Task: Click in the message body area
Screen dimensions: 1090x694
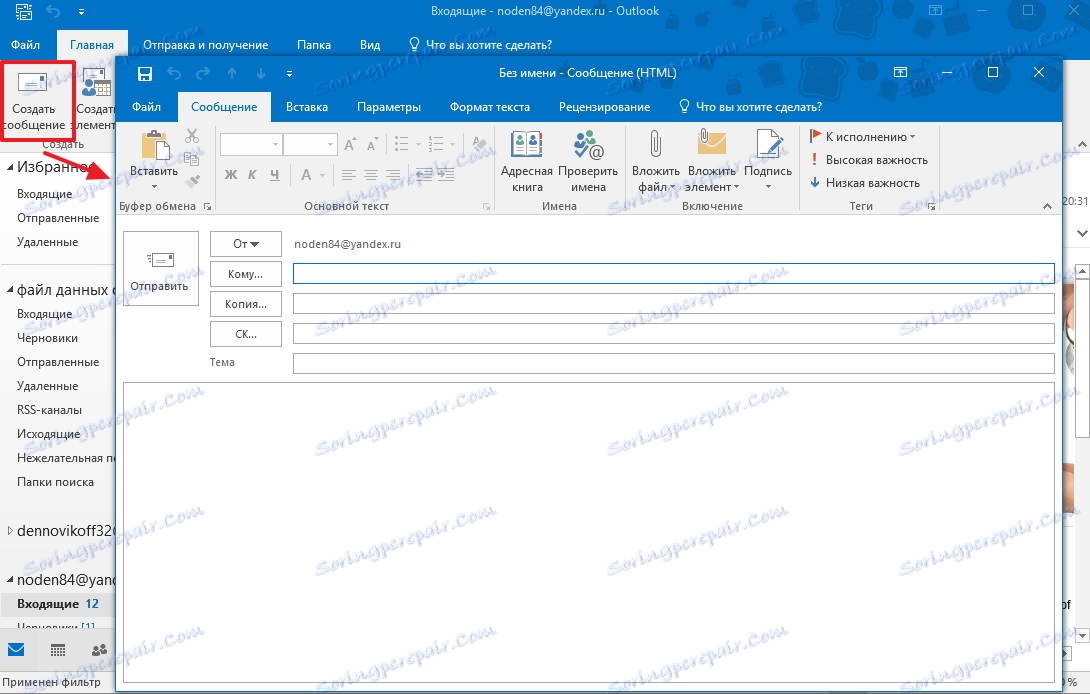Action: pyautogui.click(x=589, y=532)
